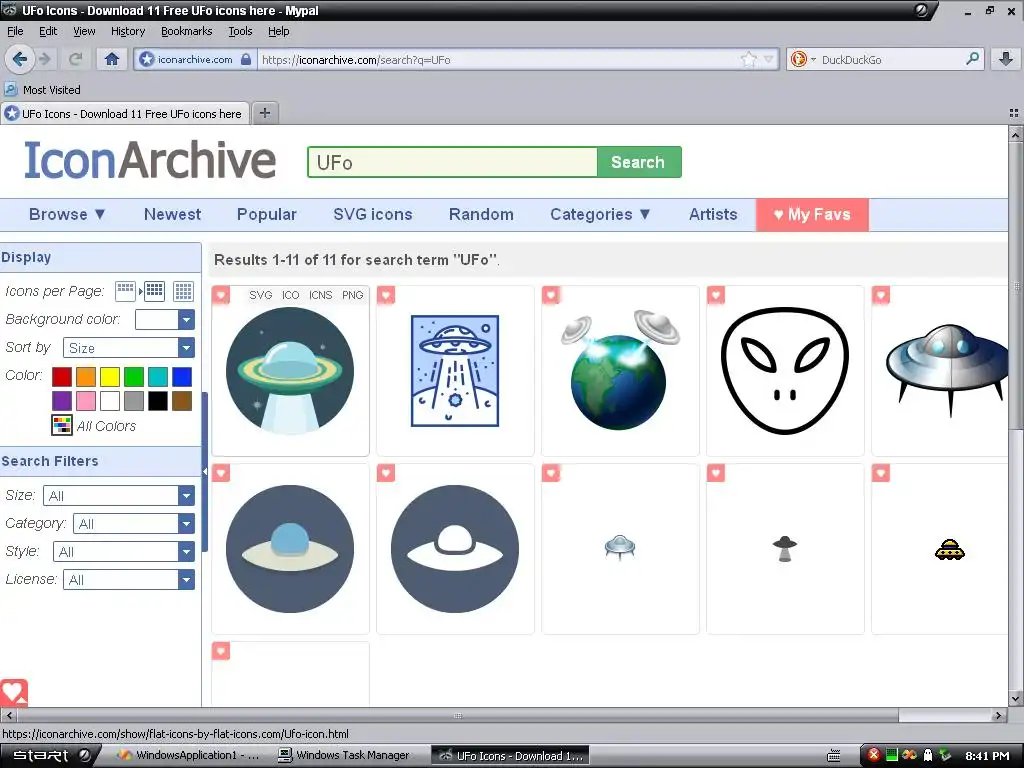The width and height of the screenshot is (1024, 768).
Task: Click the browser Back arrow button
Action: (x=20, y=59)
